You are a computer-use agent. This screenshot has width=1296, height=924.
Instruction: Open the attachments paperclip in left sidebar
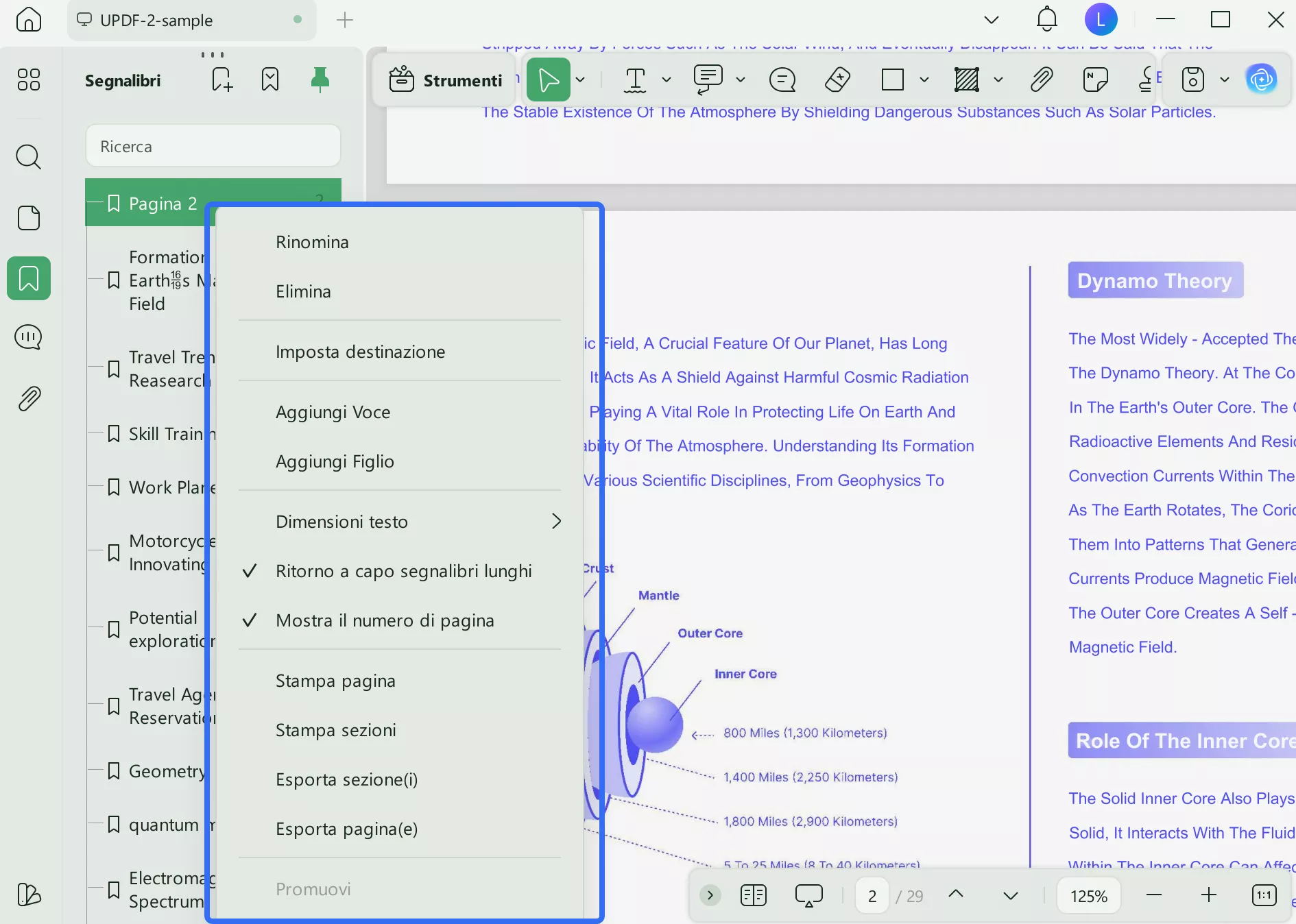coord(28,398)
